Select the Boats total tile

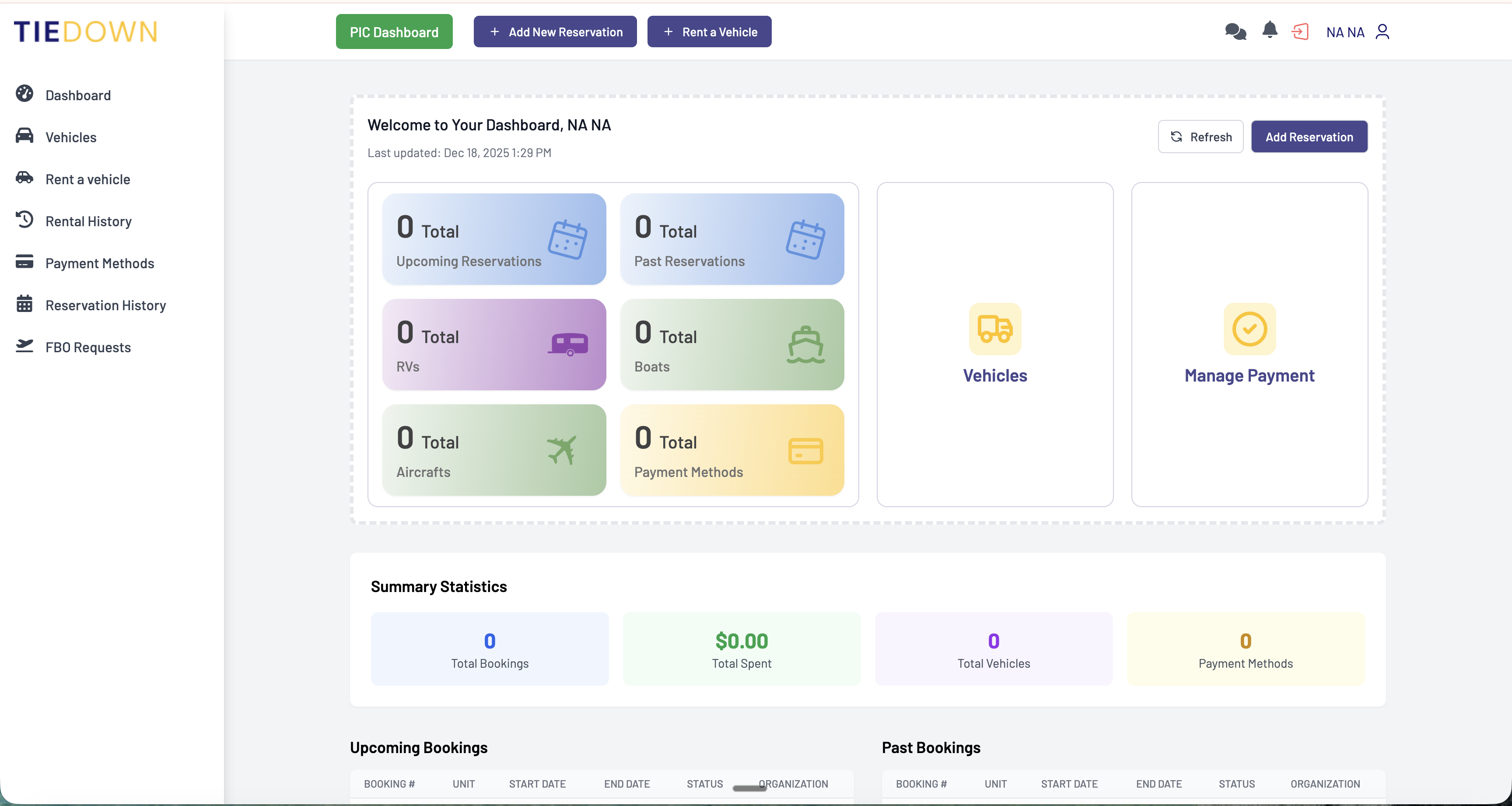point(732,345)
